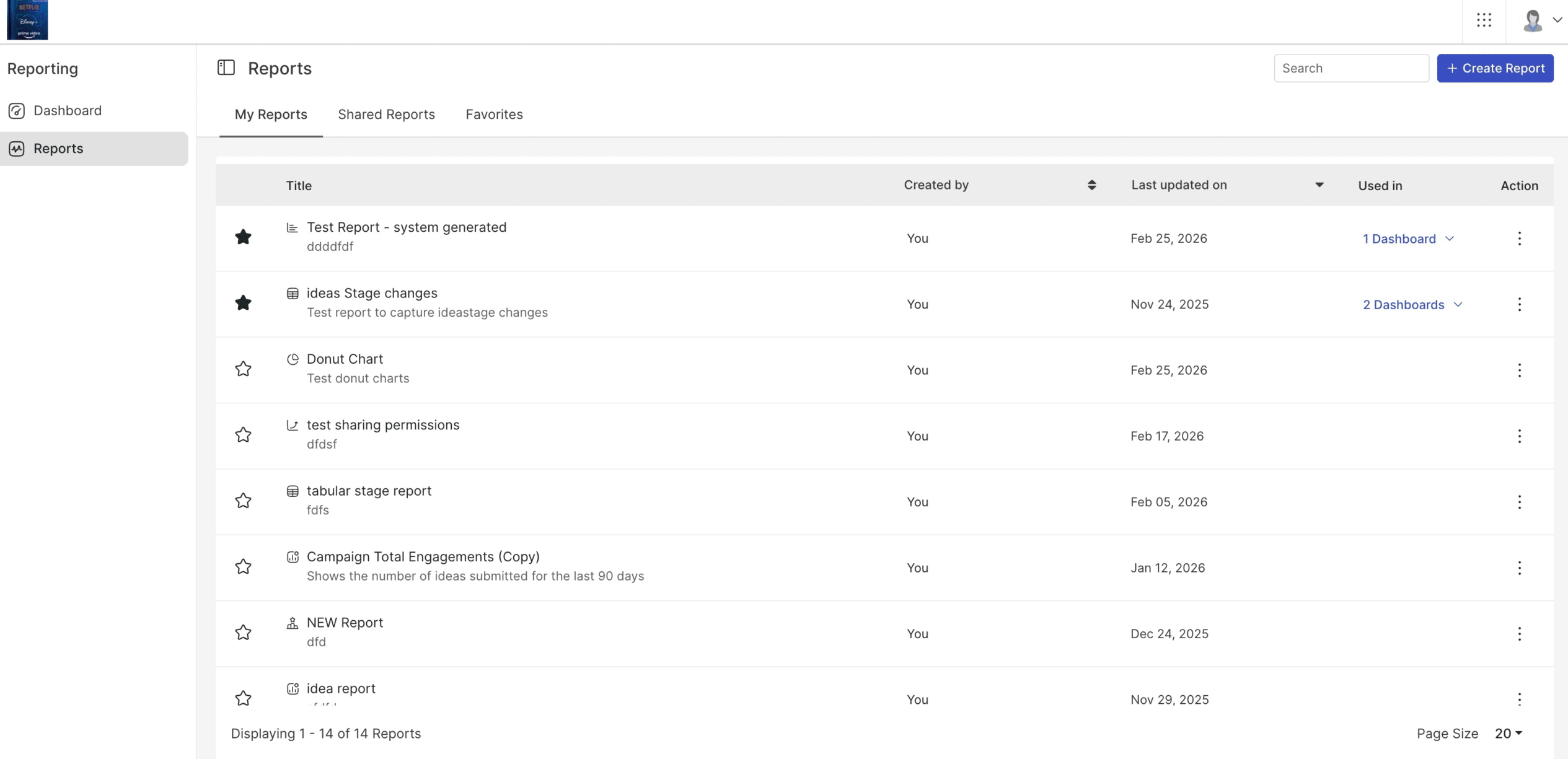Open three-dot actions for NEW Report
The image size is (1568, 759).
(1519, 634)
